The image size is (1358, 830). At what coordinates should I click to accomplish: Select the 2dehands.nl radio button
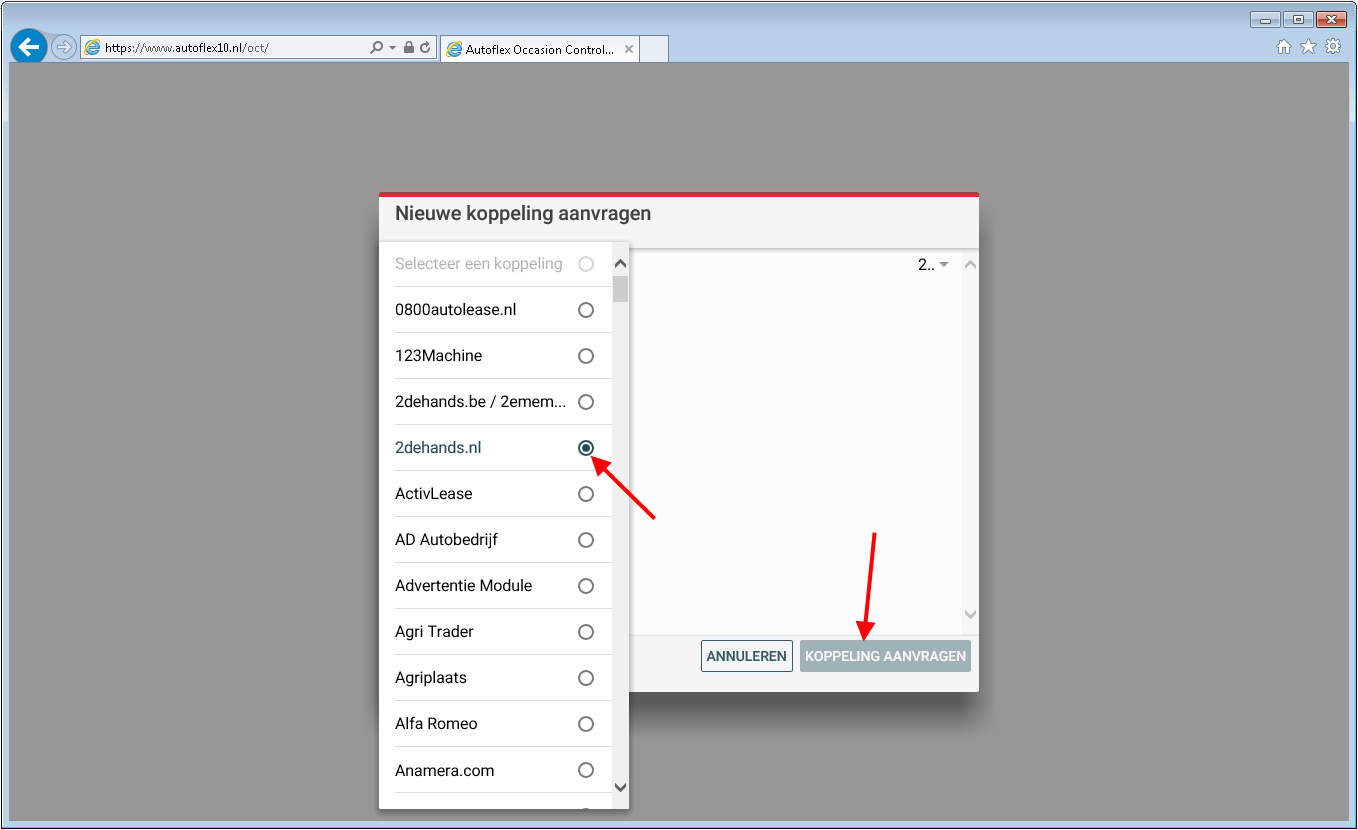[x=586, y=448]
